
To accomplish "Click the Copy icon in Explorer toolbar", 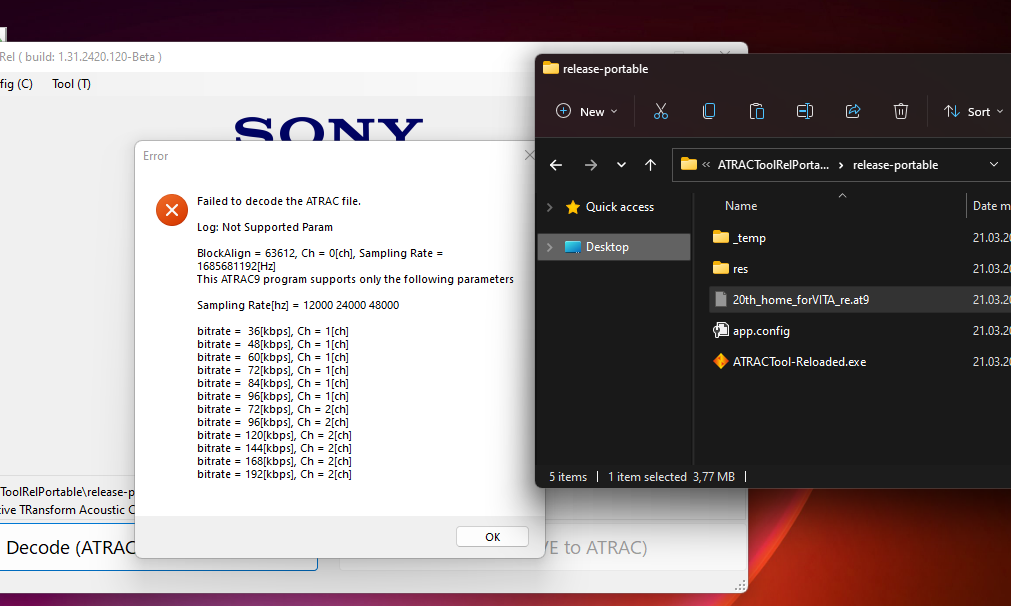I will pos(709,112).
